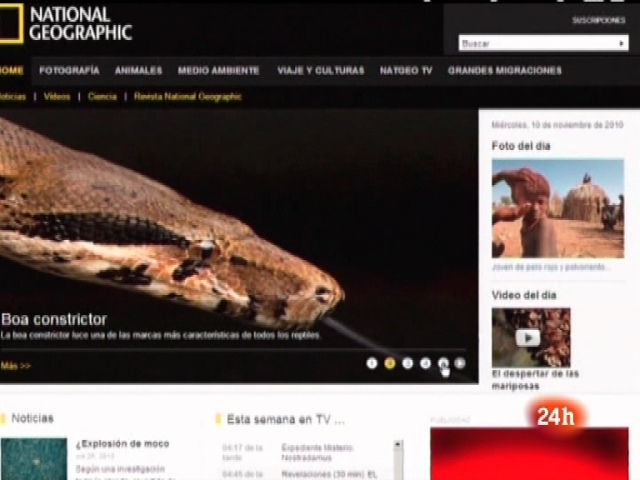Image resolution: width=640 pixels, height=480 pixels.
Task: Click in the Buscar search field
Action: [x=537, y=43]
